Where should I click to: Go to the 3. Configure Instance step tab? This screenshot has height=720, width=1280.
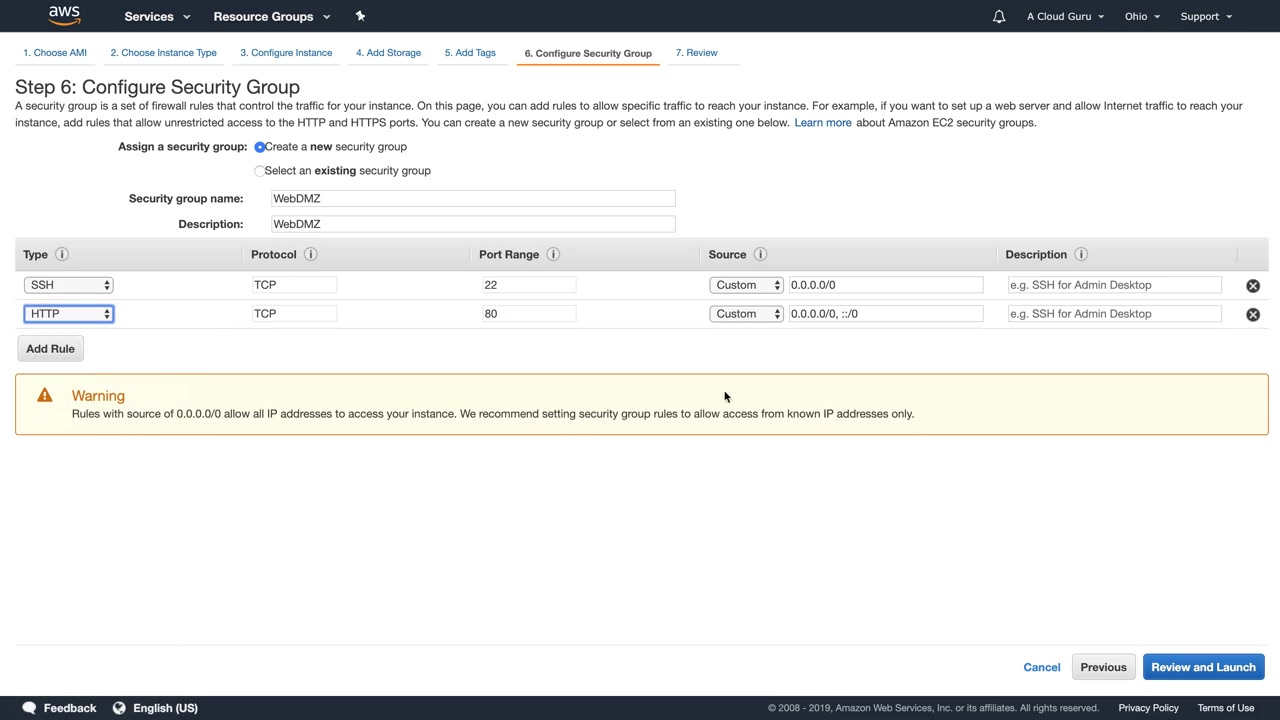(x=286, y=53)
